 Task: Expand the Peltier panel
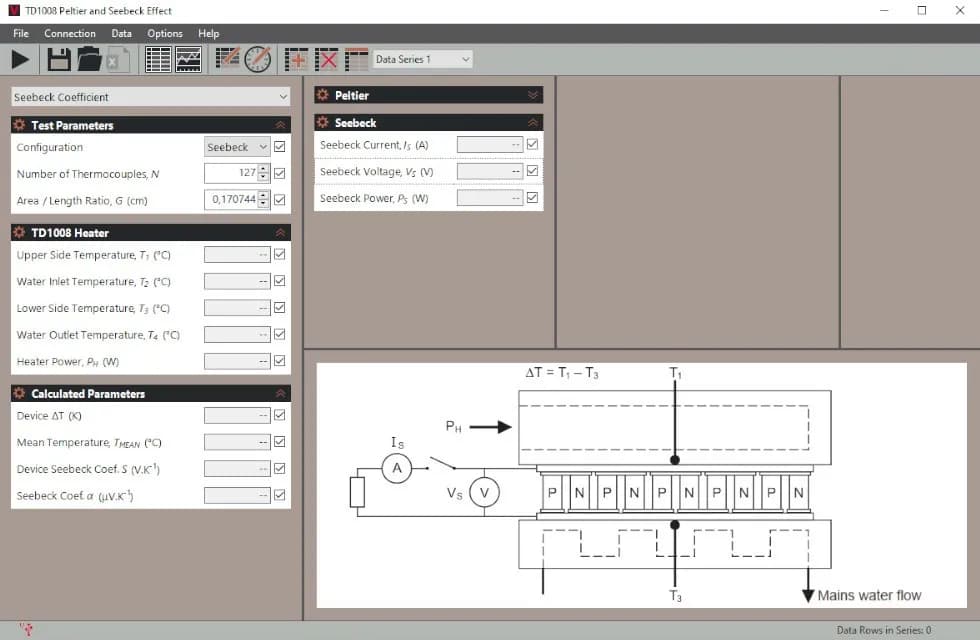(x=532, y=95)
